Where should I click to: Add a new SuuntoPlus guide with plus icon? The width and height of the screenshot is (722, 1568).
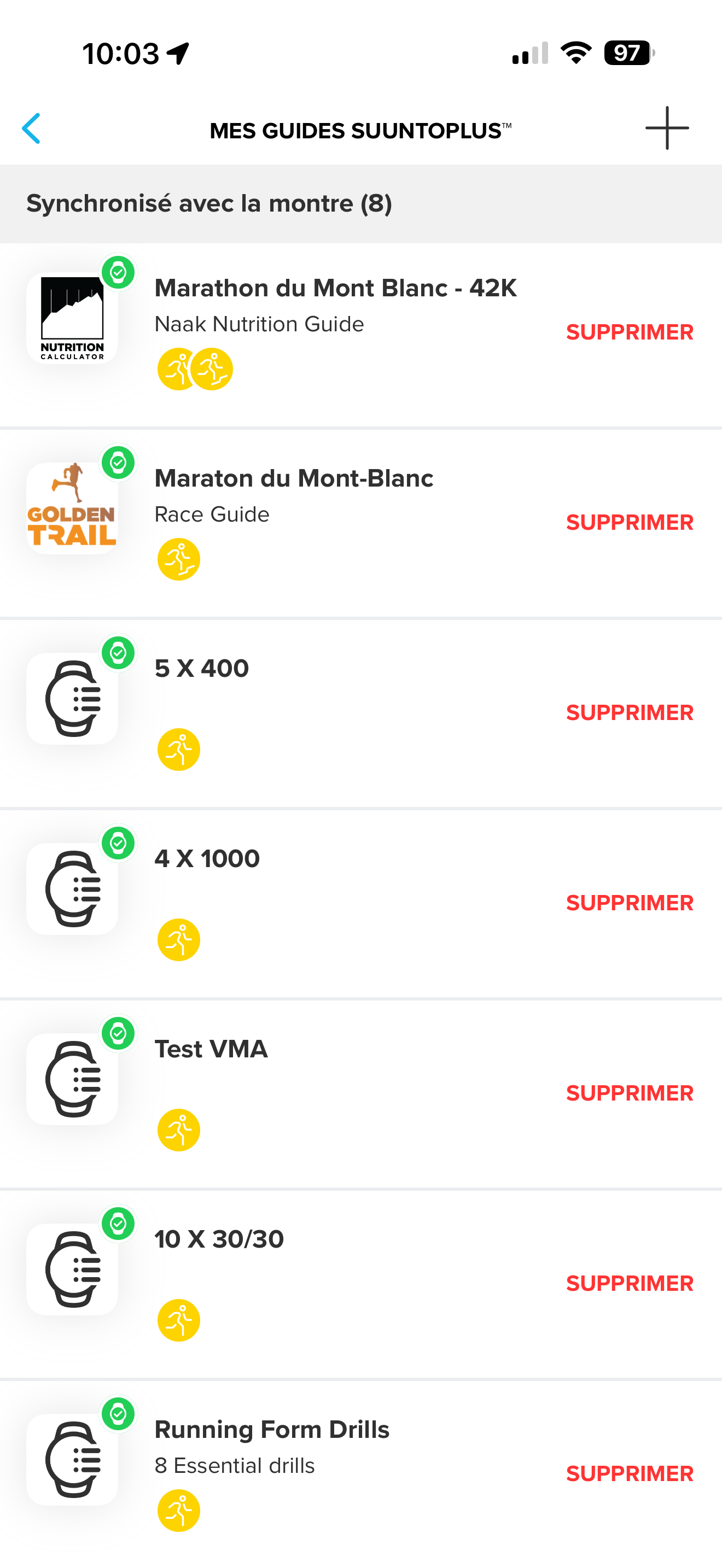[x=667, y=128]
